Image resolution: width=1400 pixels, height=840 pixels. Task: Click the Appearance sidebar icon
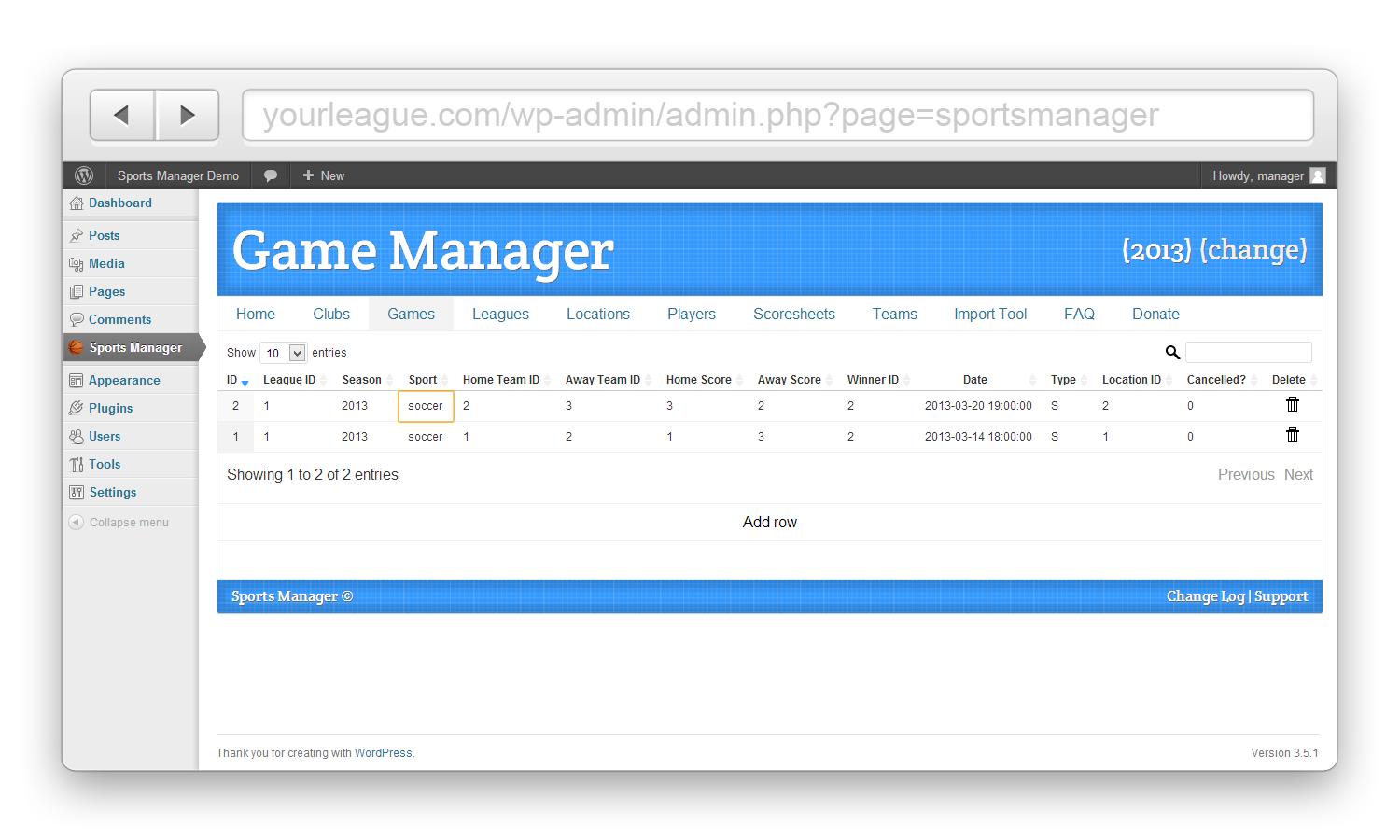coord(77,381)
